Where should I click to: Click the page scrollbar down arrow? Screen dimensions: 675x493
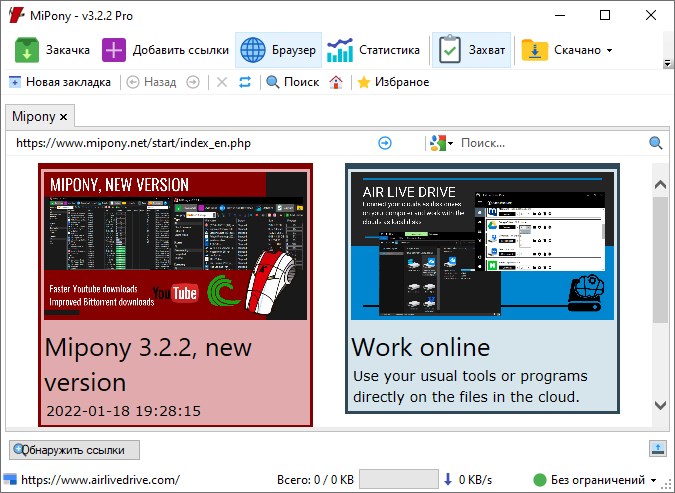(x=660, y=405)
